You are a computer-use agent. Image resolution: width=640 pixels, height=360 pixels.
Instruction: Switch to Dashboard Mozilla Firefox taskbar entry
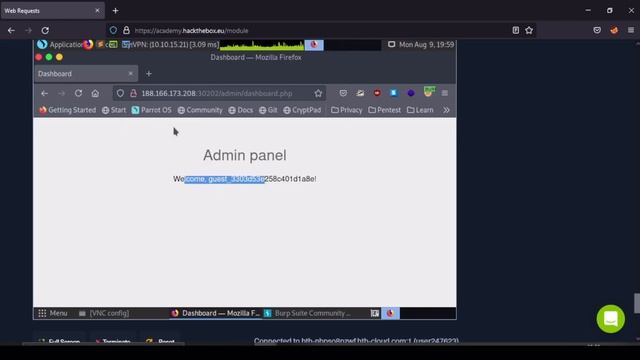tap(215, 313)
